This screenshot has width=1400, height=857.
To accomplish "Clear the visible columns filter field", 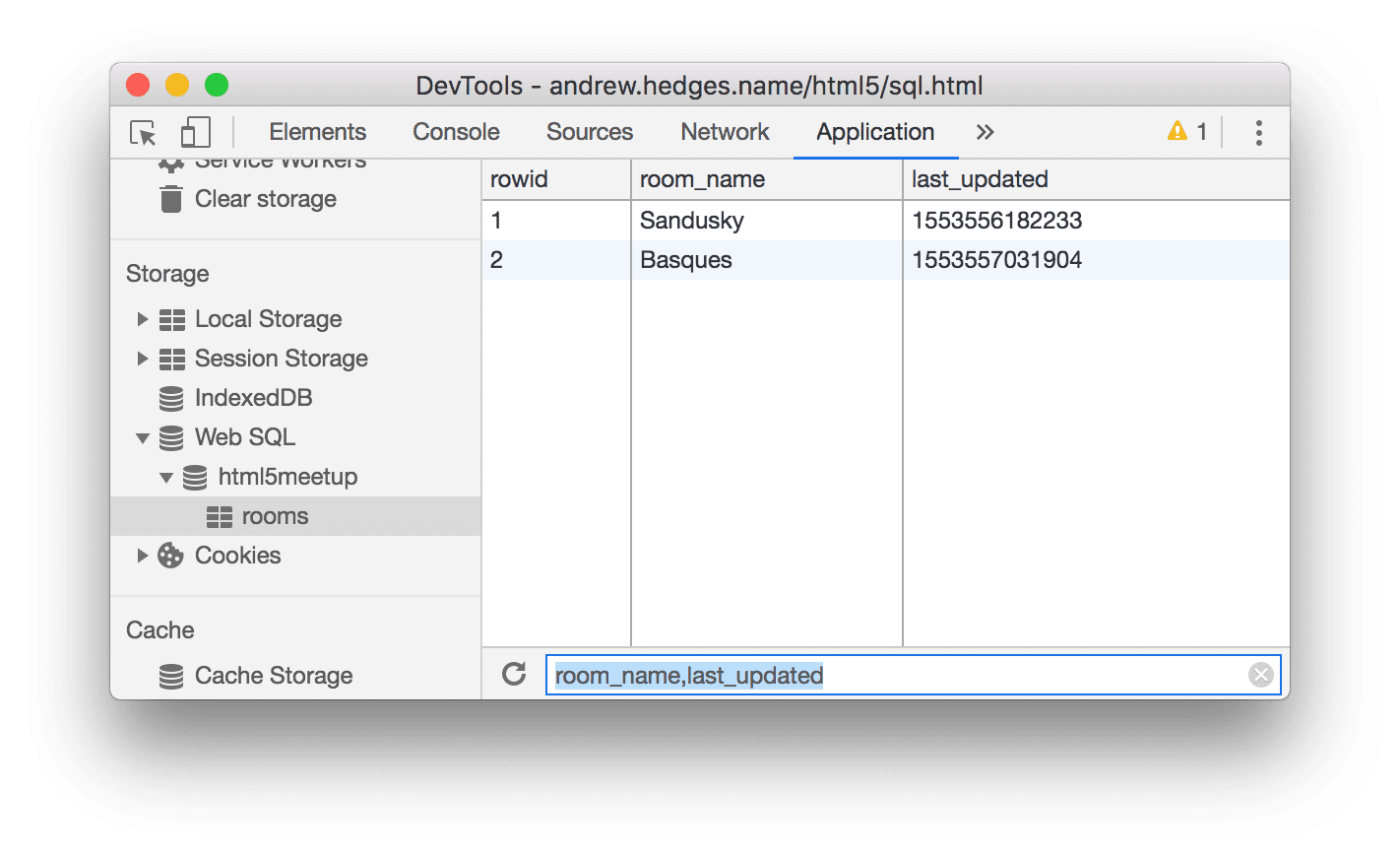I will point(1261,675).
